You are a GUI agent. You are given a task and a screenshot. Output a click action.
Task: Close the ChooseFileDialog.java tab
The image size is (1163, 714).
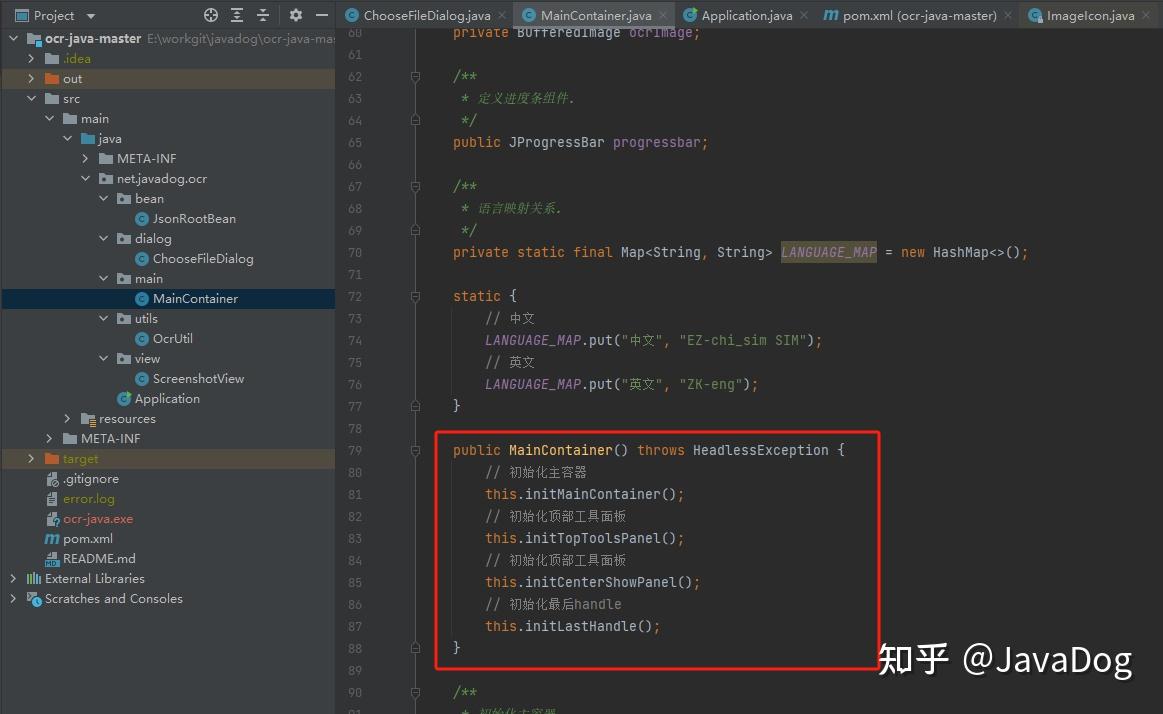coord(502,16)
